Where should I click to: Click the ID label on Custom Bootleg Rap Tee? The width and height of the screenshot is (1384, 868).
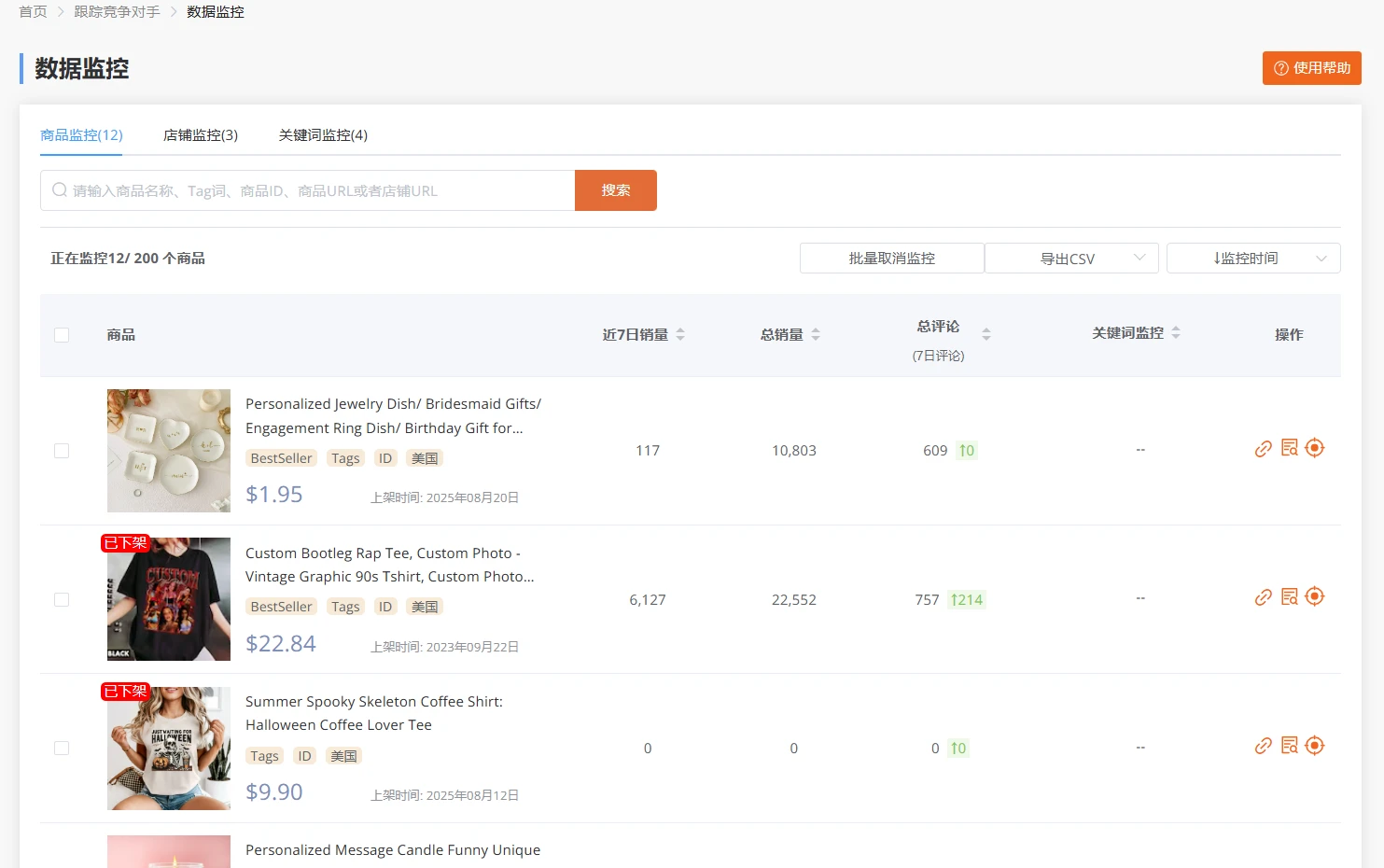tap(385, 607)
